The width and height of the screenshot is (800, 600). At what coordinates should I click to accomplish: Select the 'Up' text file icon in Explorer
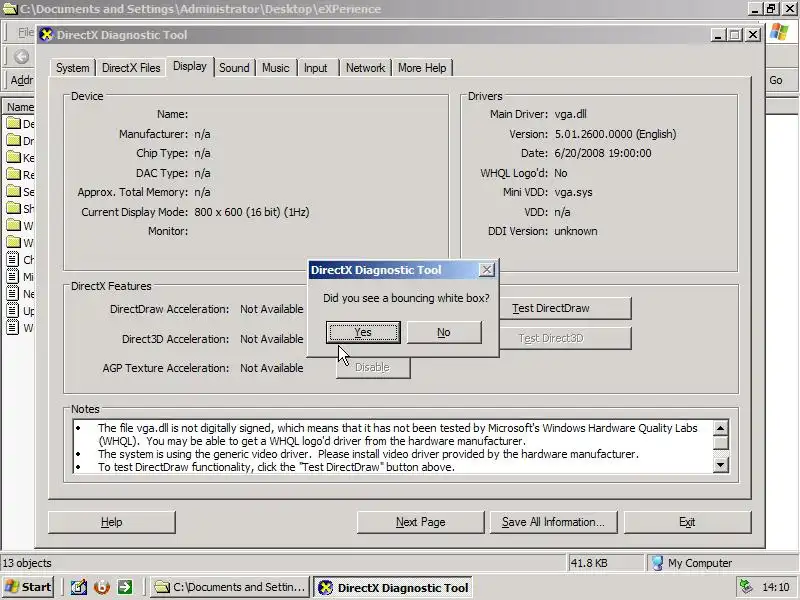(x=13, y=310)
